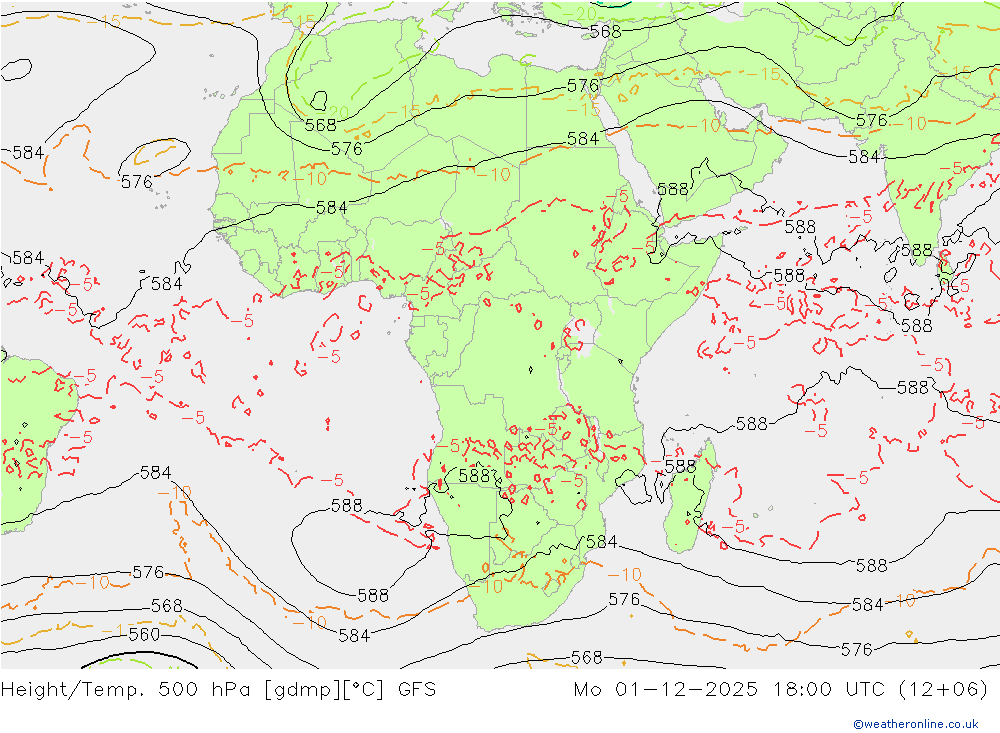Click the "Mo 01-12-2025 18:00 UTC (12+06)" timestamp

781,690
